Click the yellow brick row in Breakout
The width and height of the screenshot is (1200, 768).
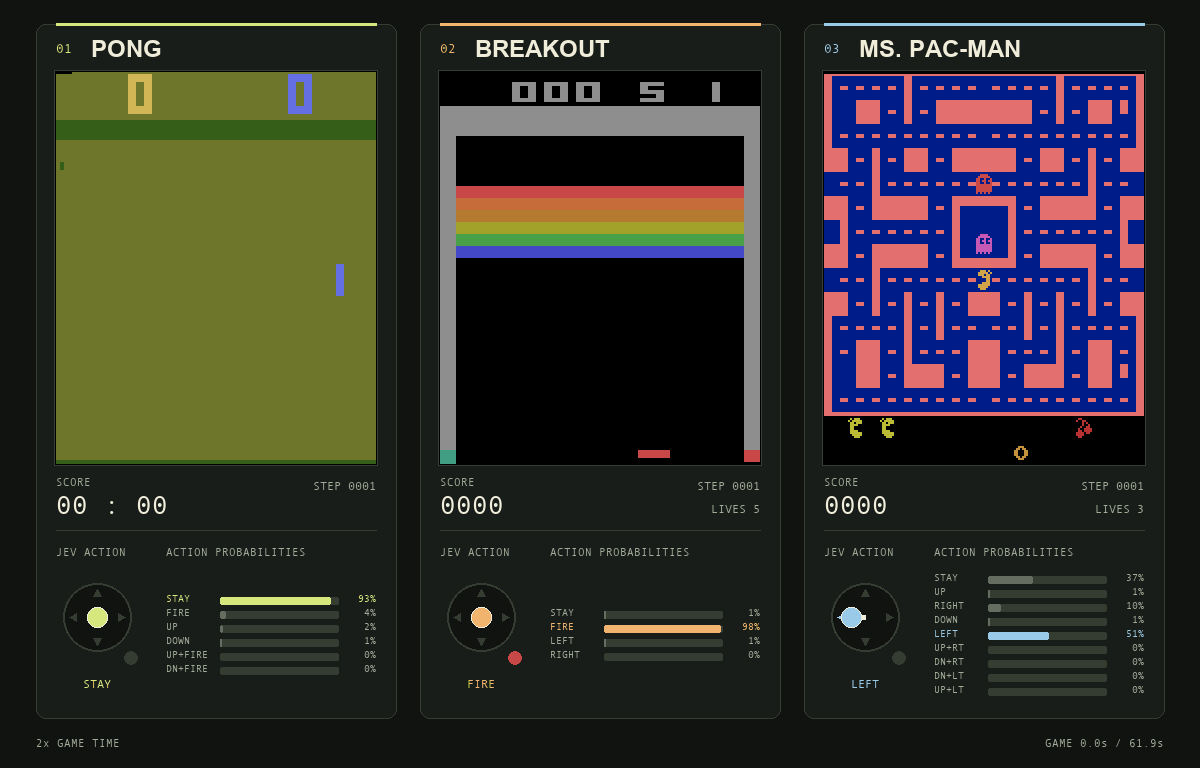(600, 228)
